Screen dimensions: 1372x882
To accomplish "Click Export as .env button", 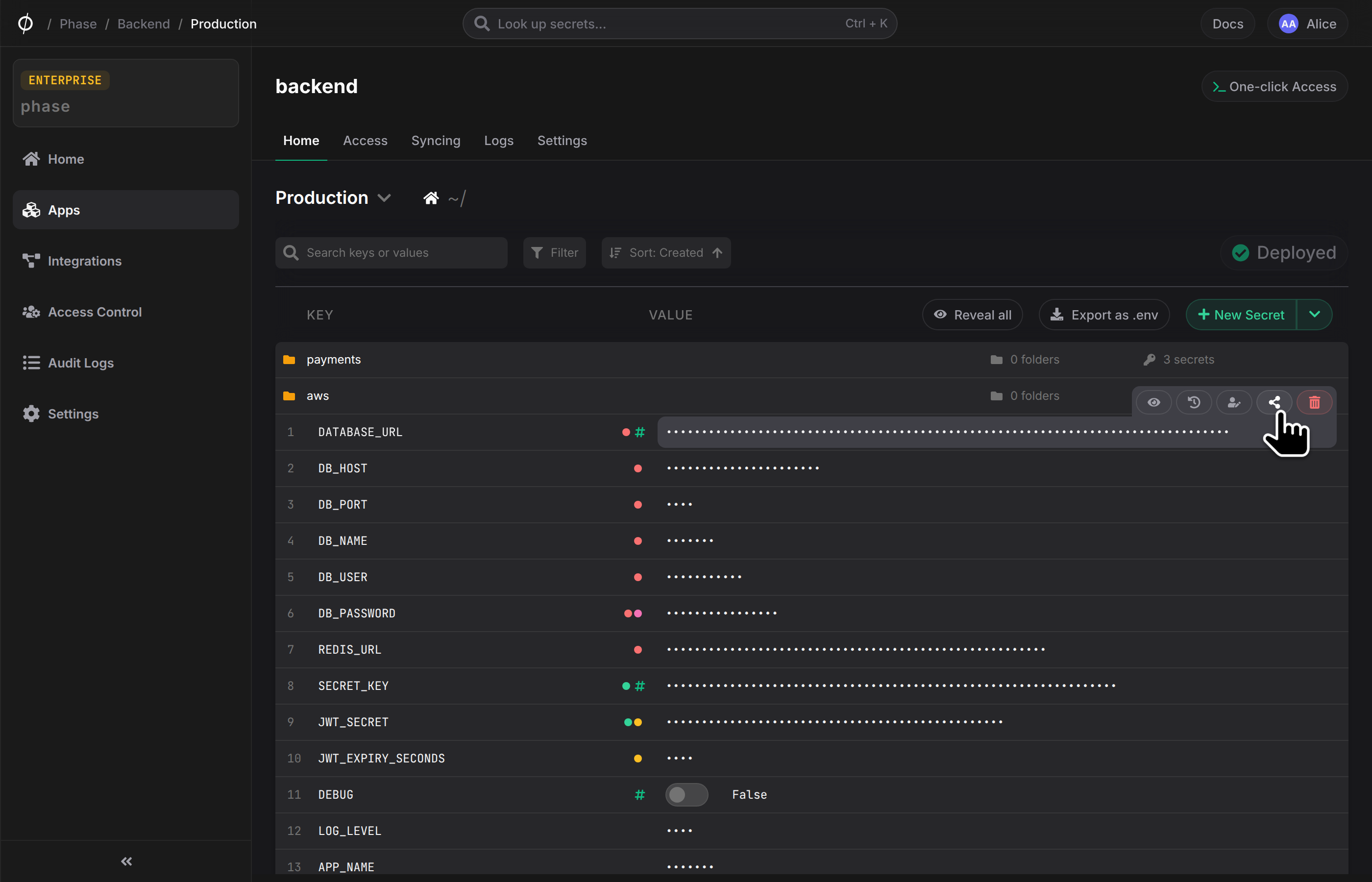I will (1104, 315).
